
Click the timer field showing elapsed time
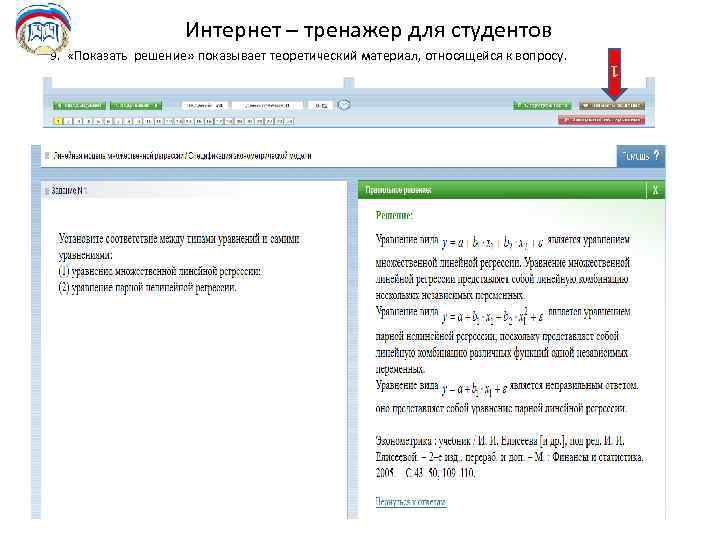[x=321, y=106]
